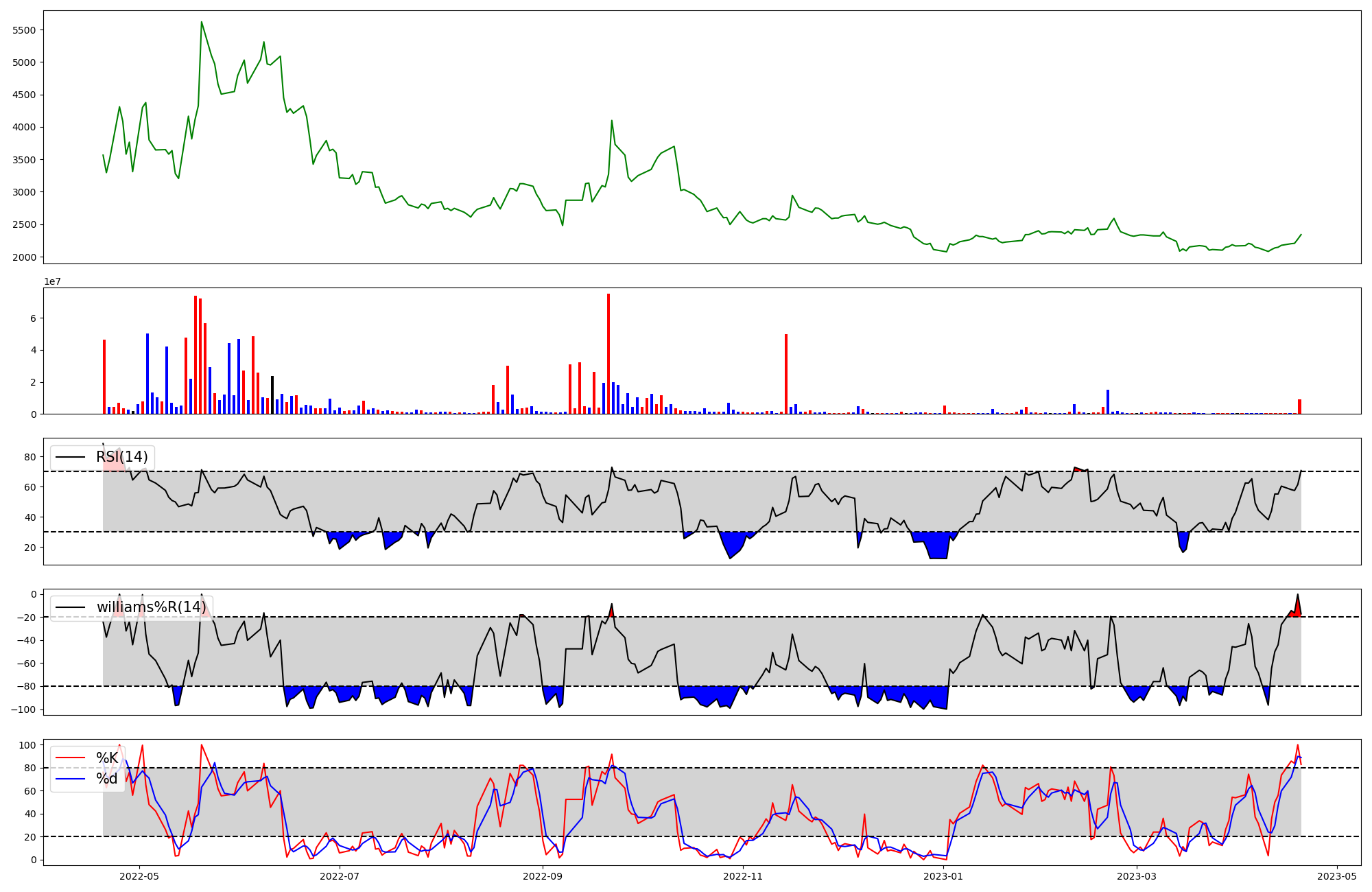Select the %K legend entry
Viewport: 1372px width, 892px height.
click(x=106, y=758)
